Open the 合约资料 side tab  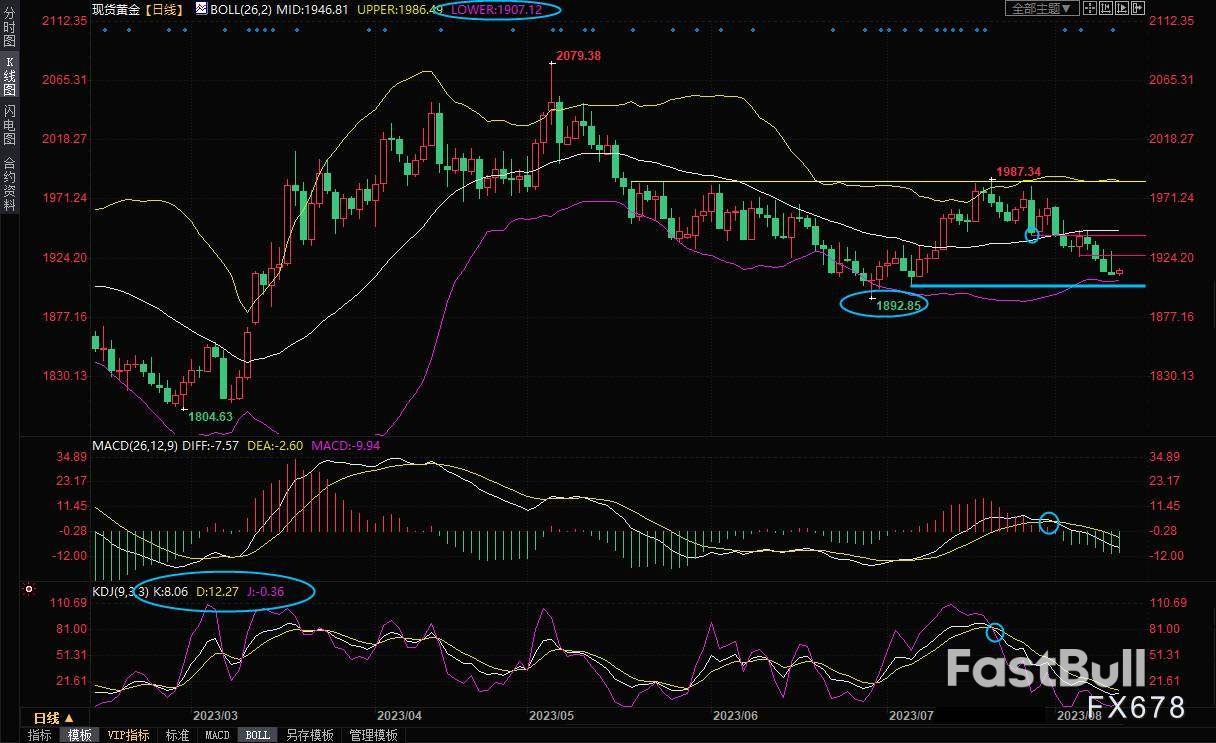pyautogui.click(x=10, y=183)
